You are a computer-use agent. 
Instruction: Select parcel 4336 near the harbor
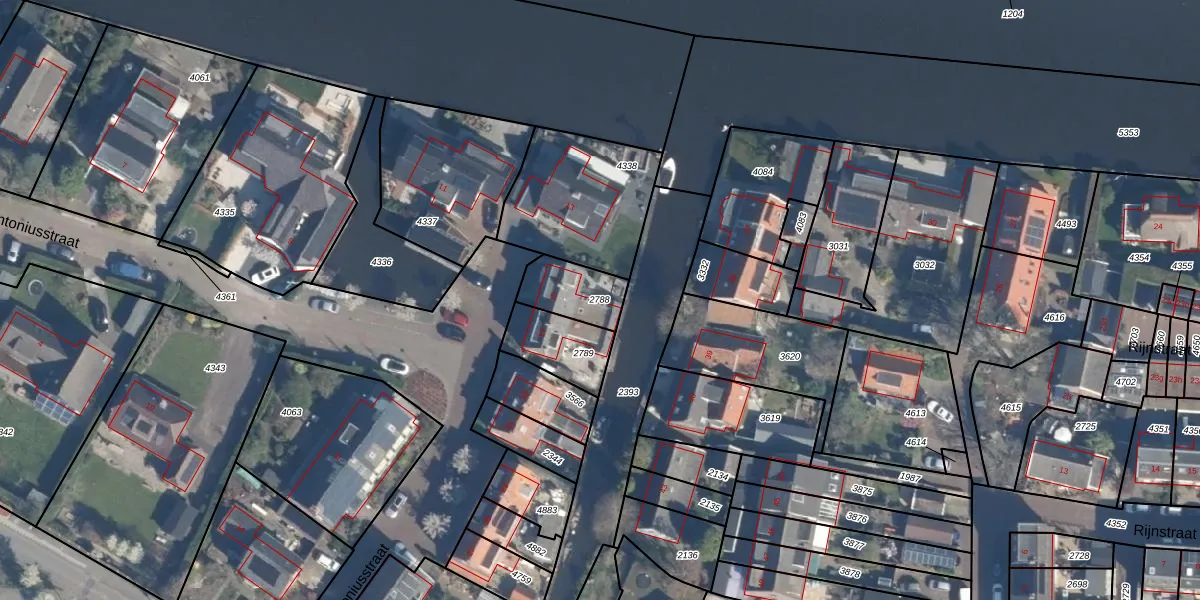[381, 262]
